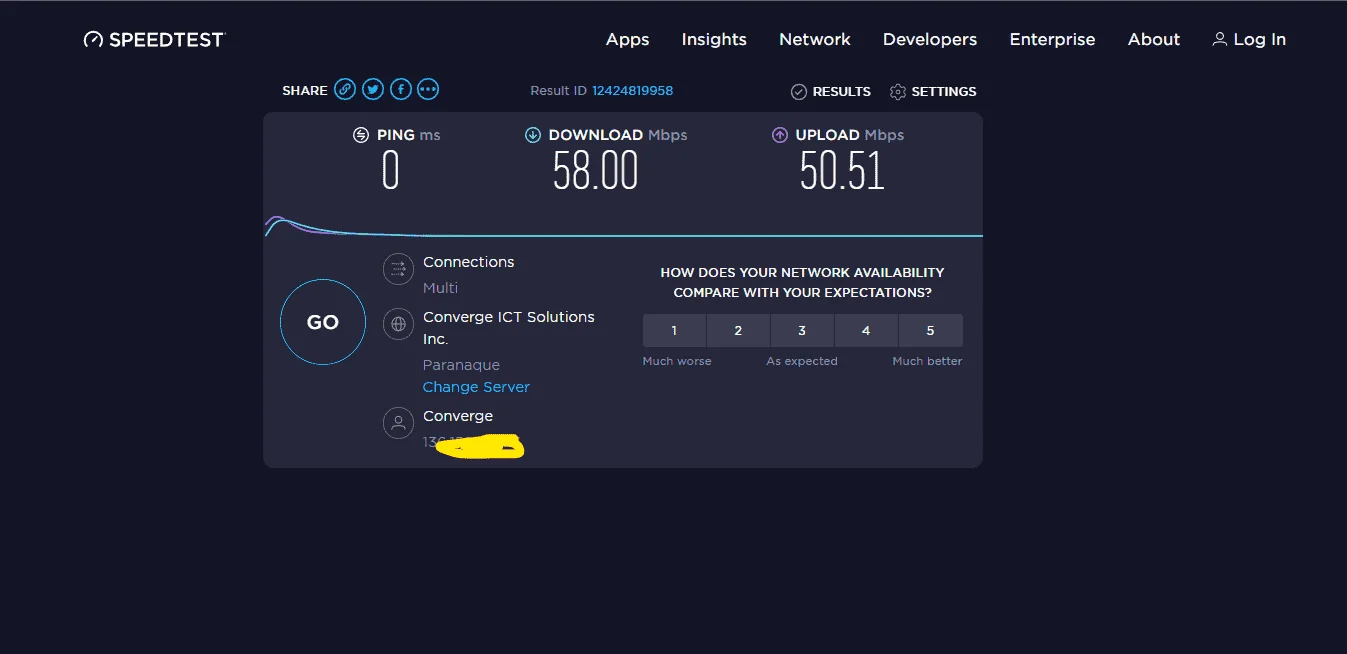Click the download value 58.00
Image resolution: width=1347 pixels, height=654 pixels.
coord(596,171)
